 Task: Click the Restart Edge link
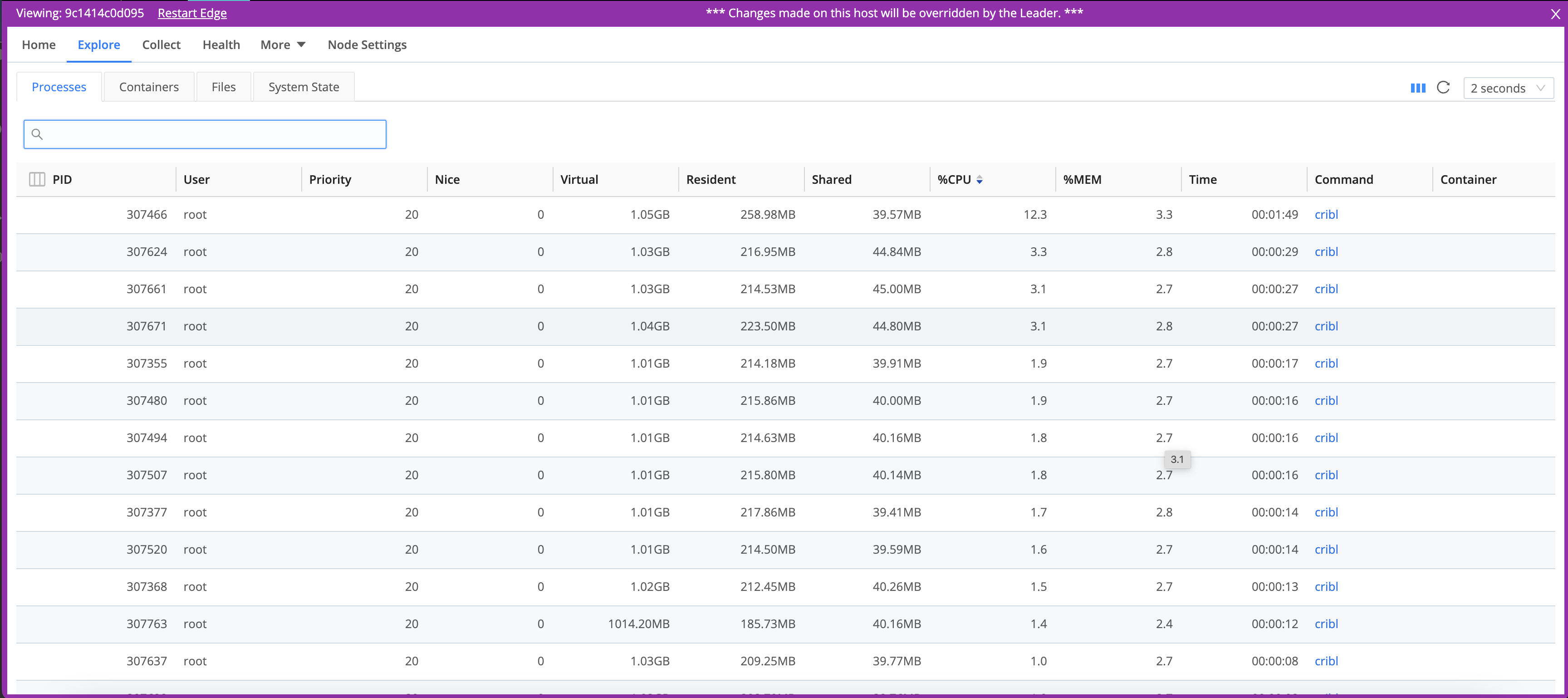click(192, 13)
